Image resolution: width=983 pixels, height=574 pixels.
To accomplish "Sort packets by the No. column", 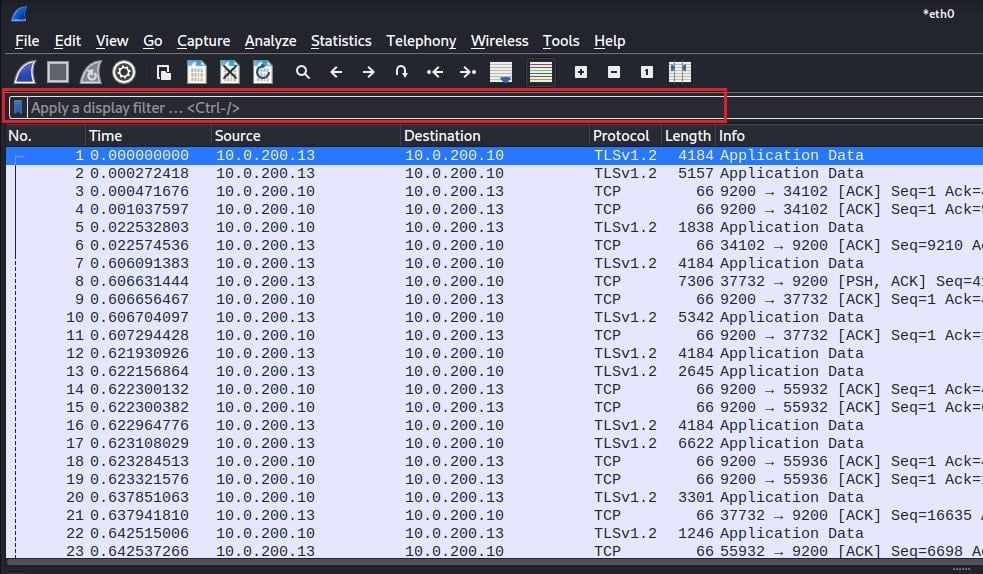I will click(45, 136).
